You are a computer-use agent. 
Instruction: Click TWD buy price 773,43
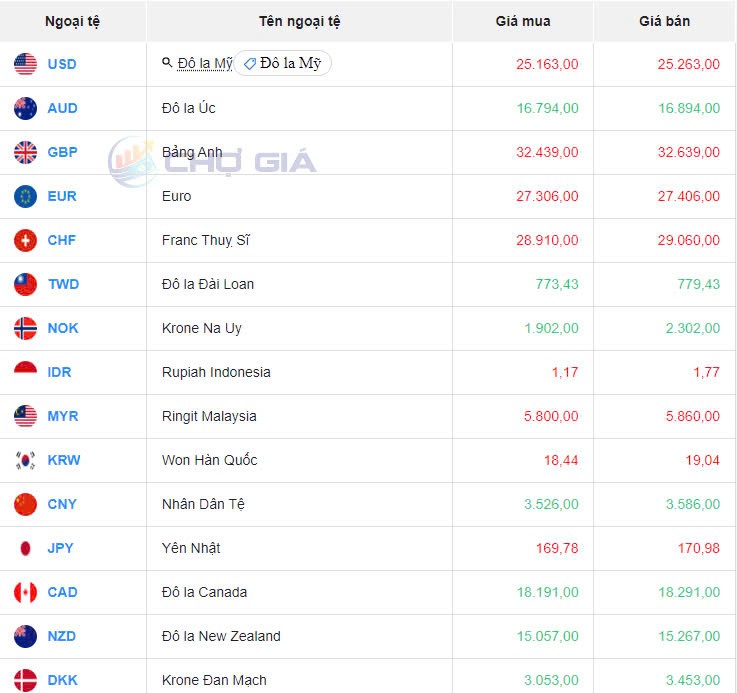pyautogui.click(x=557, y=284)
